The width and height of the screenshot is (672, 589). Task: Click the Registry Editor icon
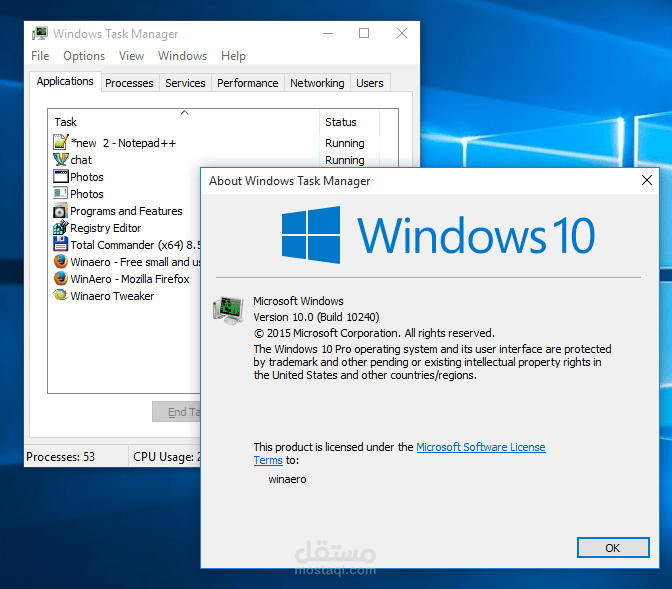pos(60,228)
